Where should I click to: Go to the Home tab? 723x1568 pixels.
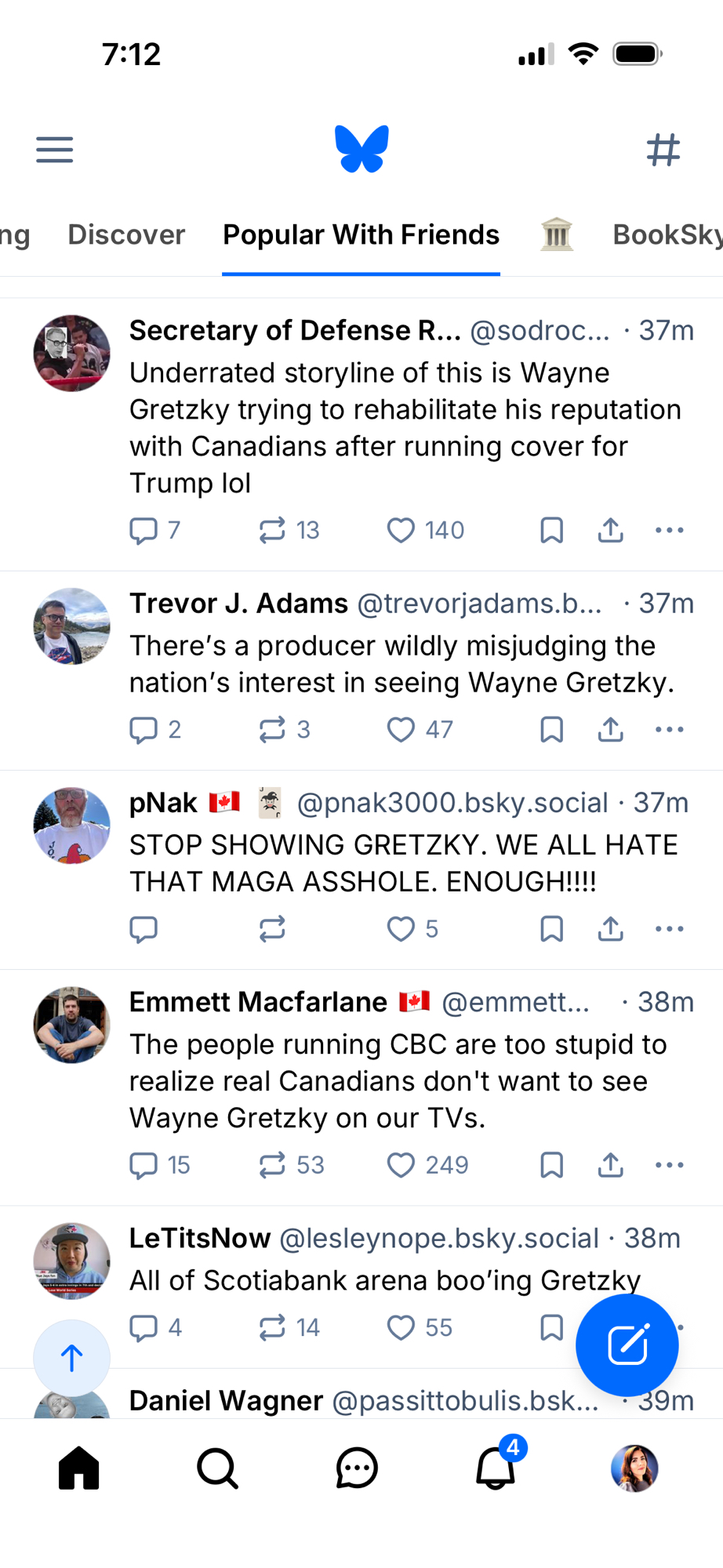coord(79,1468)
